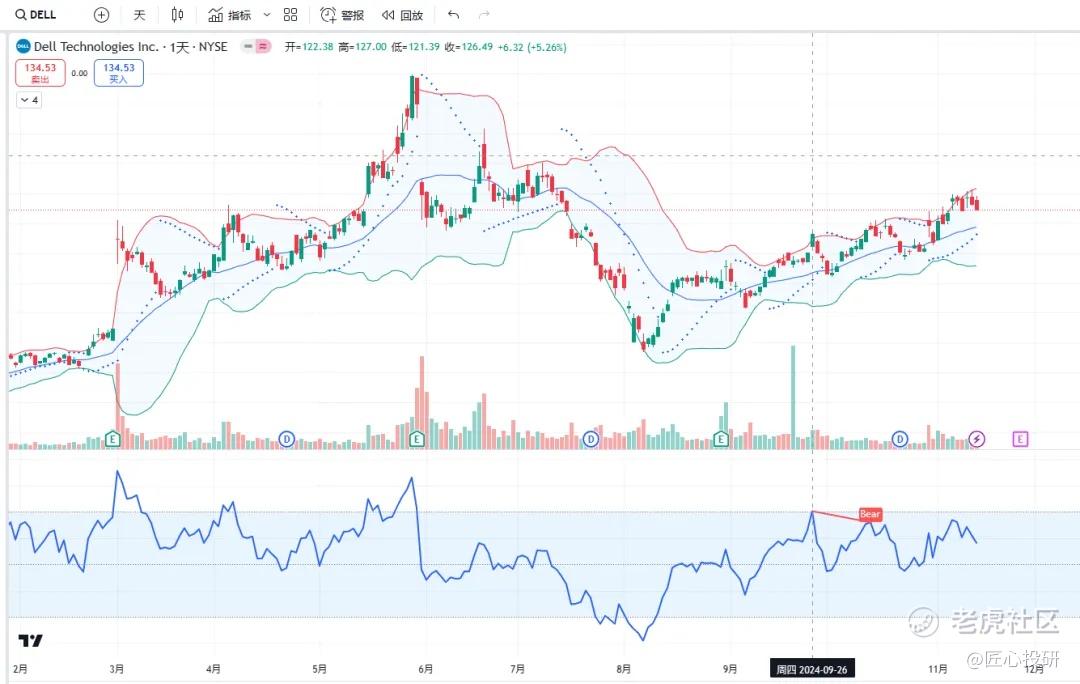Click the 7月 time axis label

click(x=517, y=669)
